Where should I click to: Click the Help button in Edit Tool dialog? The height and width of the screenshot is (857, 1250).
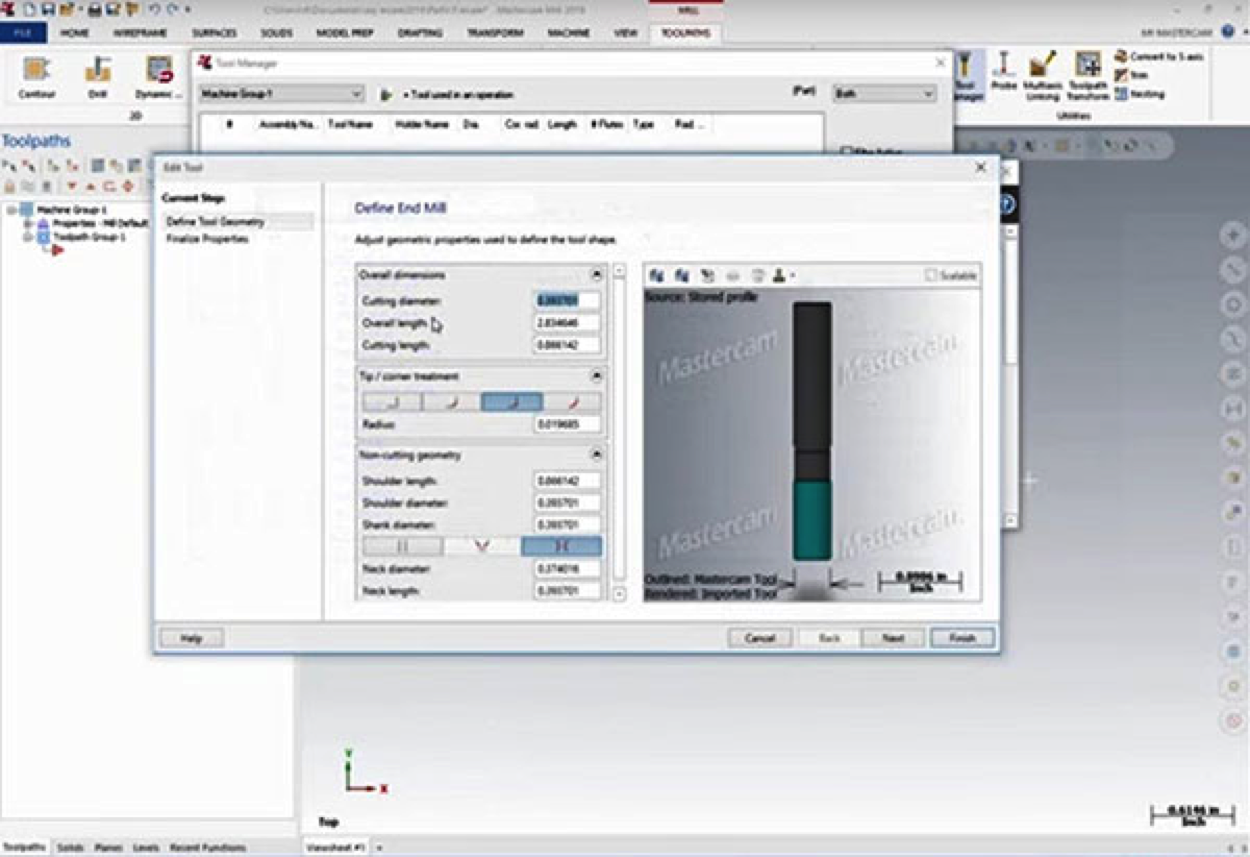coord(191,638)
